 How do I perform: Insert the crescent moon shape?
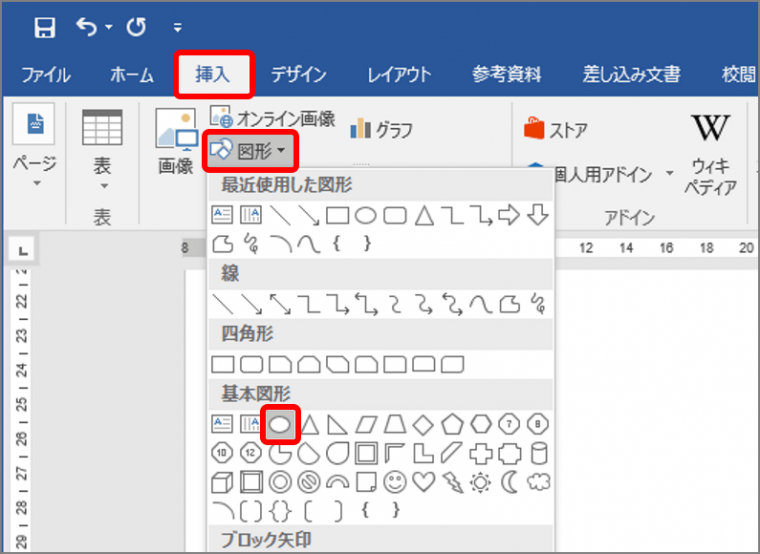tap(511, 482)
